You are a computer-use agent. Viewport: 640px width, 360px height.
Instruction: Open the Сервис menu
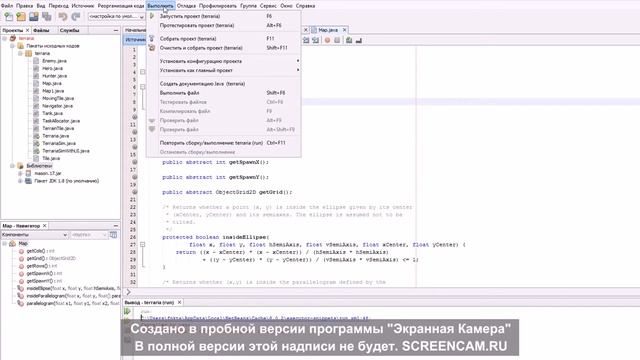click(x=268, y=6)
